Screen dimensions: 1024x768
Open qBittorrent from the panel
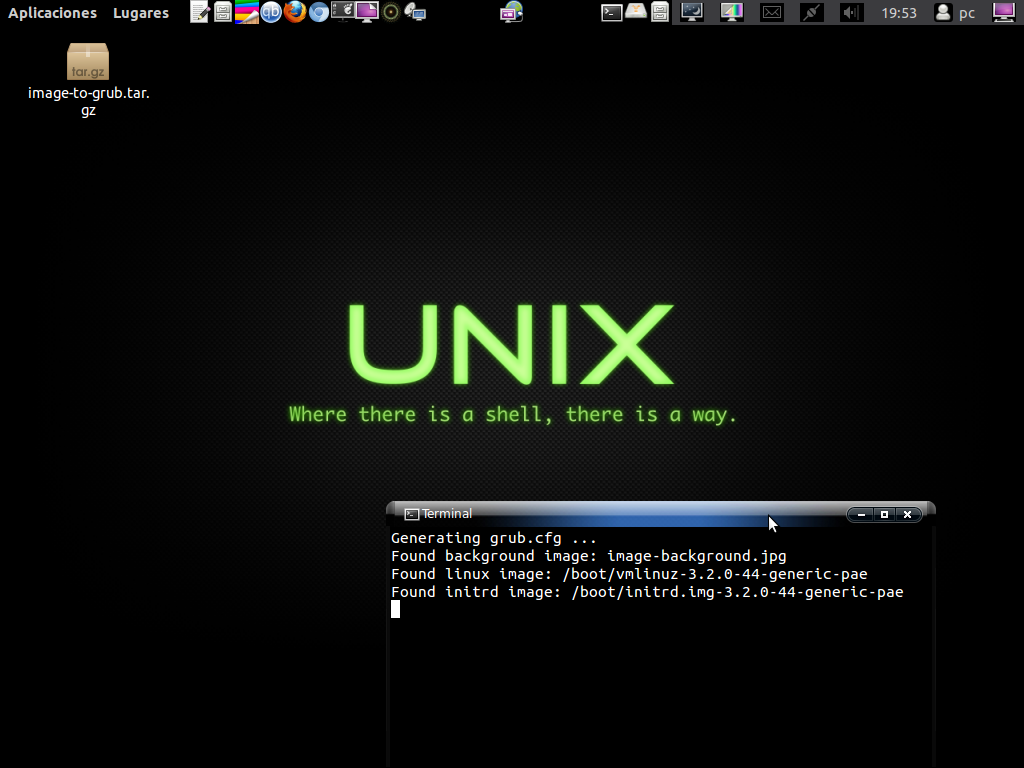pos(271,12)
